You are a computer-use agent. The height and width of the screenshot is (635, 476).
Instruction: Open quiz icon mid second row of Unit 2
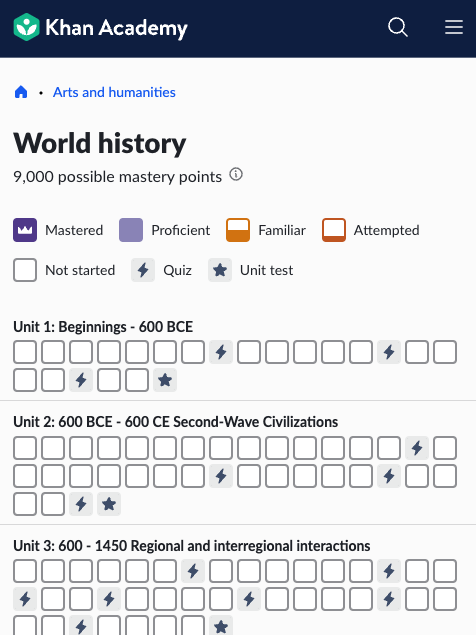click(221, 476)
